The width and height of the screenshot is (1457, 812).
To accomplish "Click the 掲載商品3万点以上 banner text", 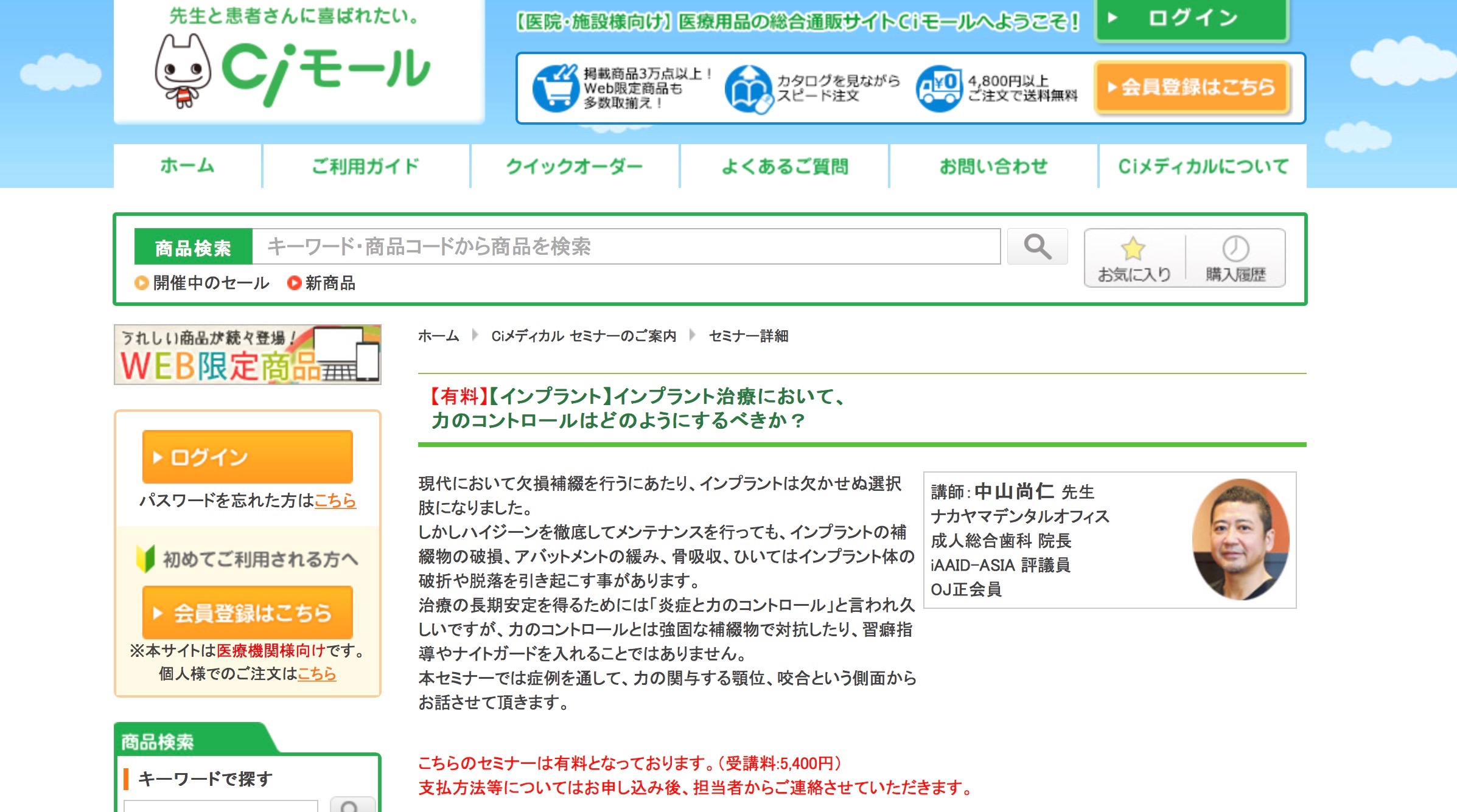I will pos(648,88).
